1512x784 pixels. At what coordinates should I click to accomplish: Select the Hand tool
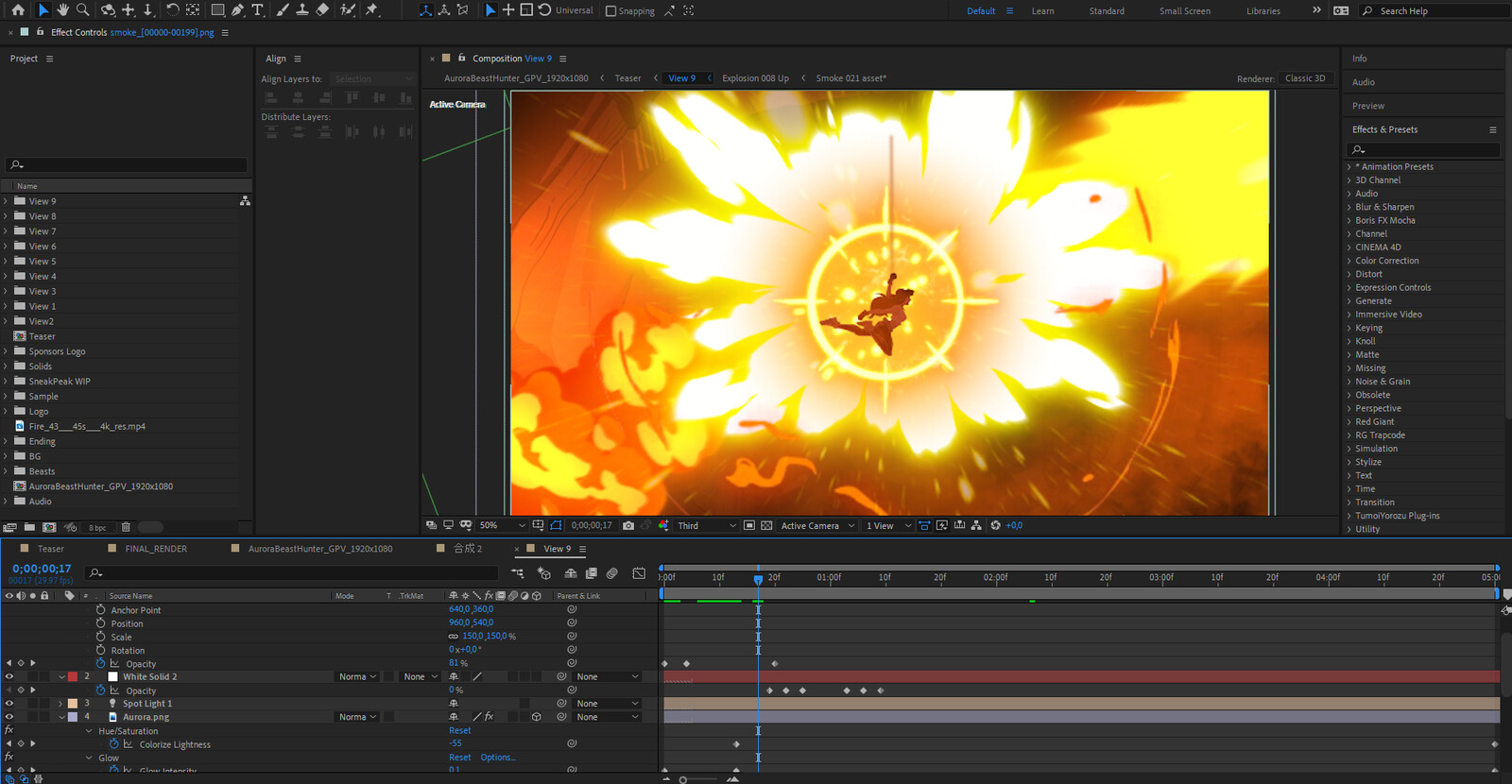click(x=63, y=10)
